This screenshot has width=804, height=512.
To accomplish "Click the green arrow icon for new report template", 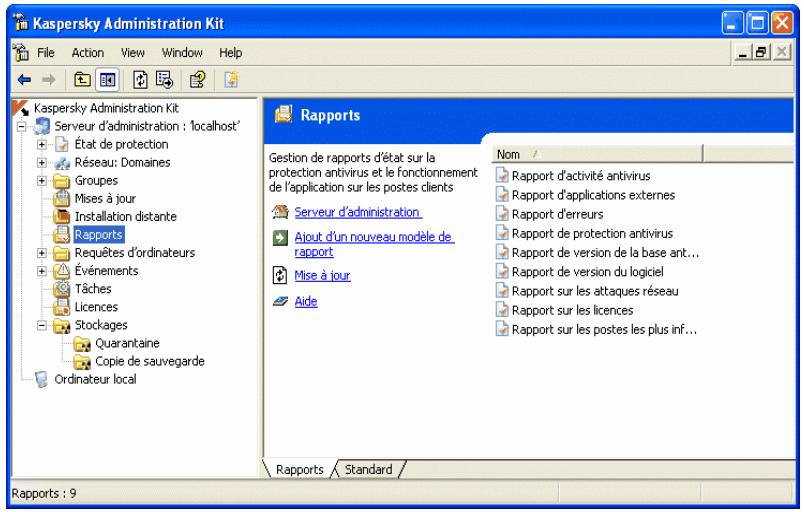I will (280, 238).
